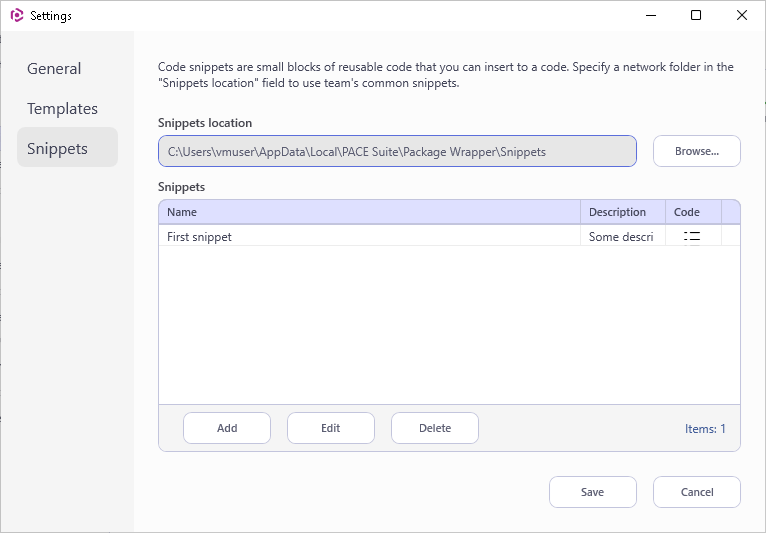Click the Code column header
Viewport: 766px width, 533px height.
[693, 212]
